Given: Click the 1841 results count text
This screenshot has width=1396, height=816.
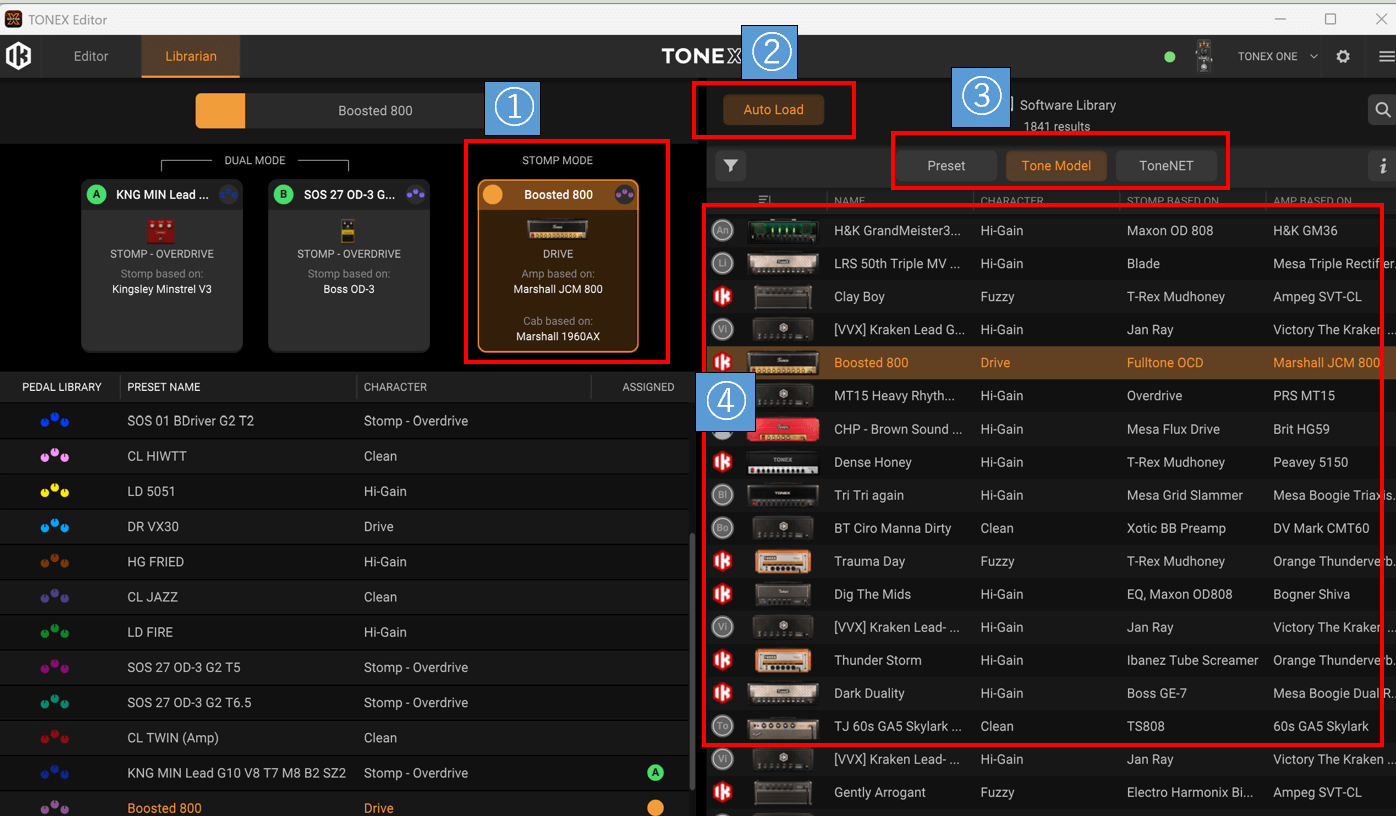Looking at the screenshot, I should 1057,127.
